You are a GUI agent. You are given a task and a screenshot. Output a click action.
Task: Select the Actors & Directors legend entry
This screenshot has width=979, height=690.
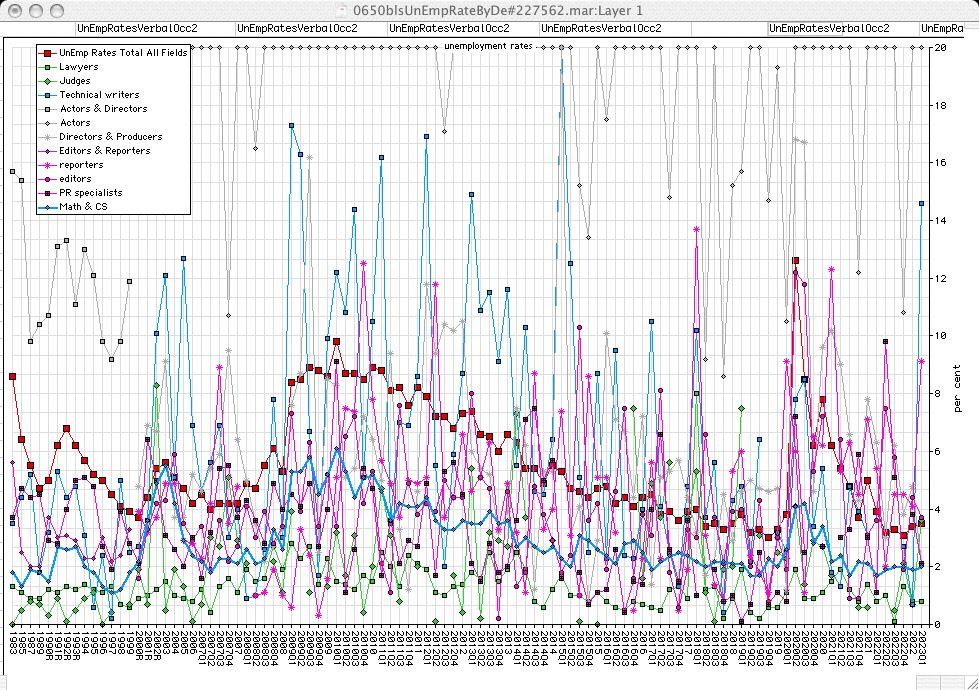click(103, 109)
